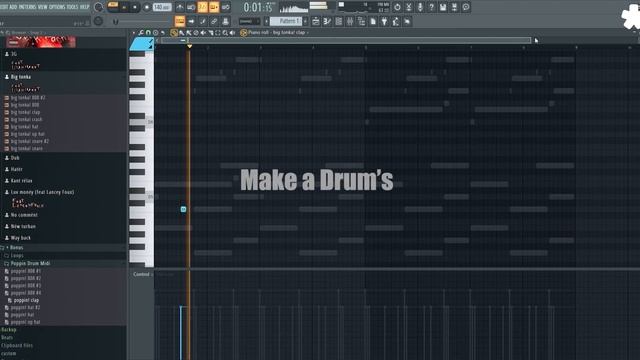Toggle the piano roll magnet snap icon
This screenshot has height=360, width=640.
pos(148,33)
